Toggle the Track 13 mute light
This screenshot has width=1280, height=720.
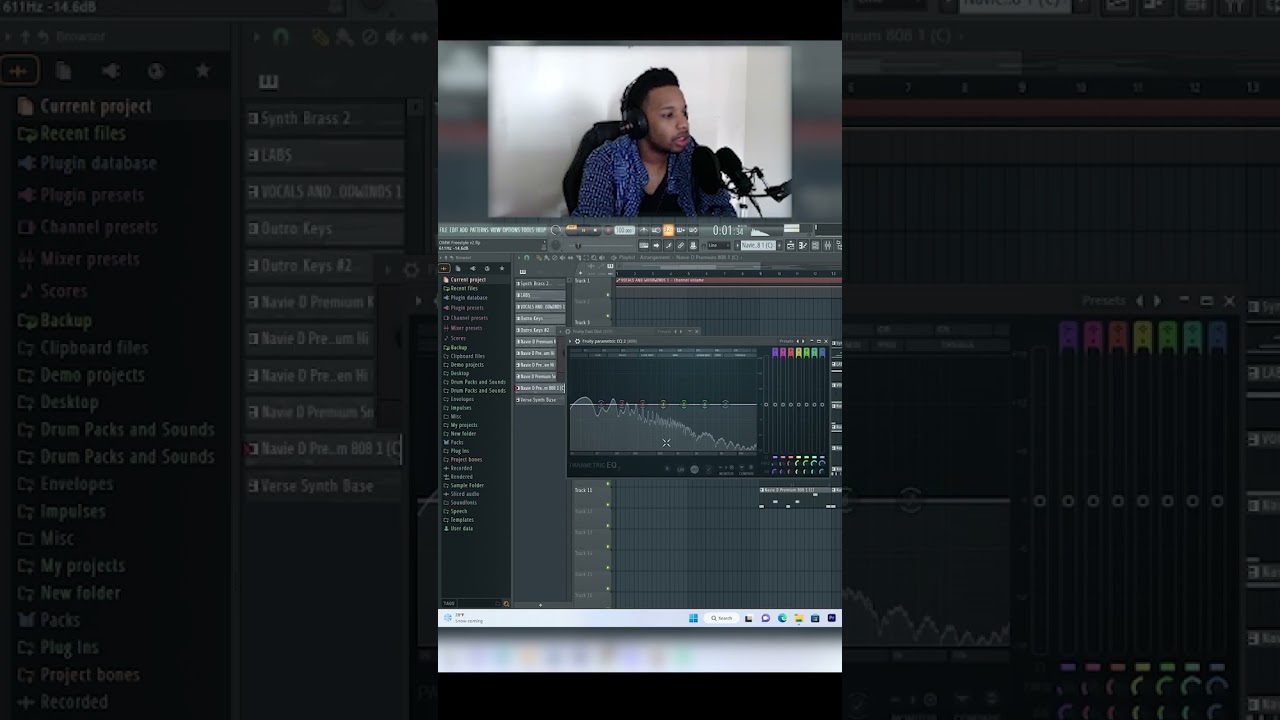(x=608, y=547)
